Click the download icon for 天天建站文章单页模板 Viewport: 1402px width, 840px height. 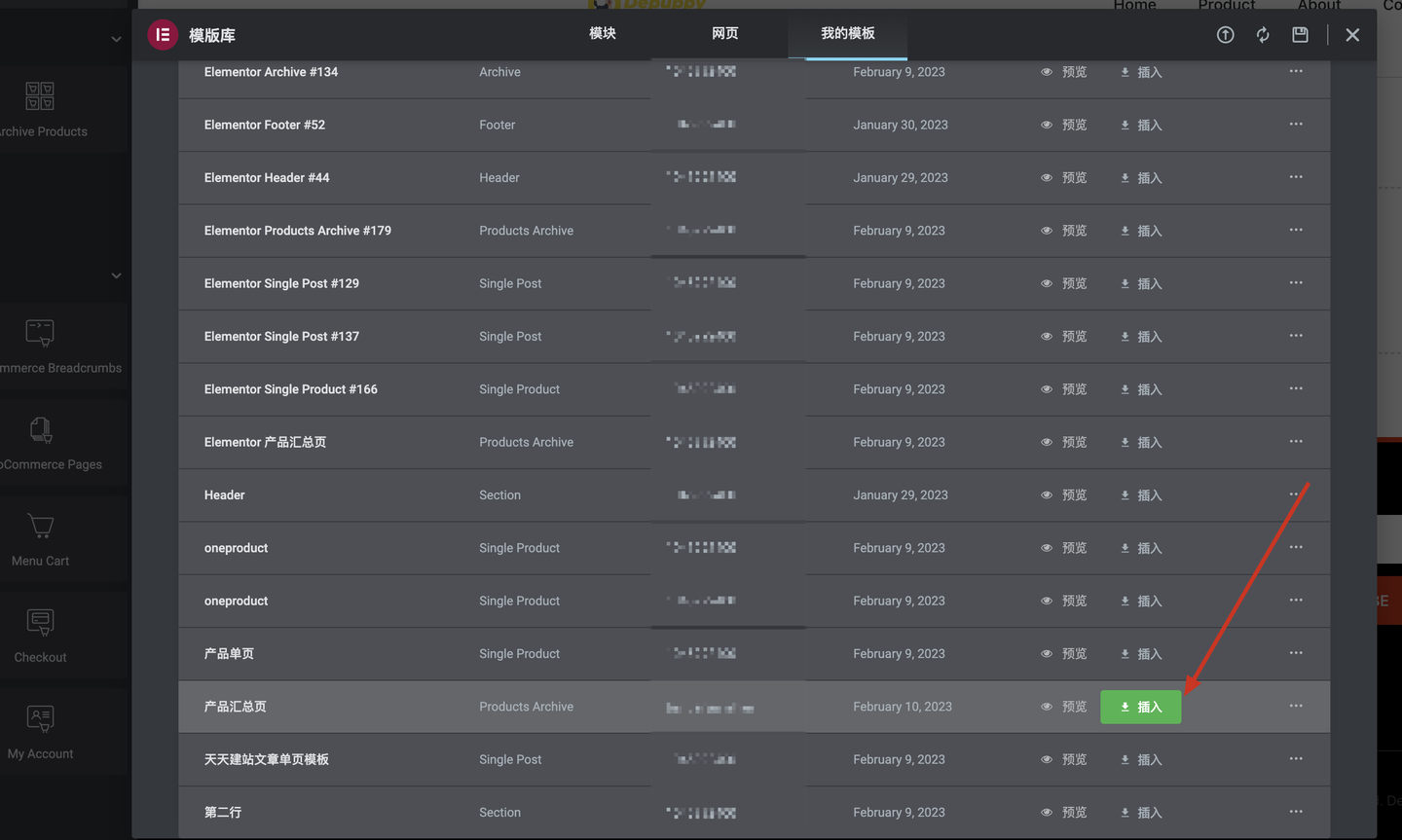[1125, 759]
